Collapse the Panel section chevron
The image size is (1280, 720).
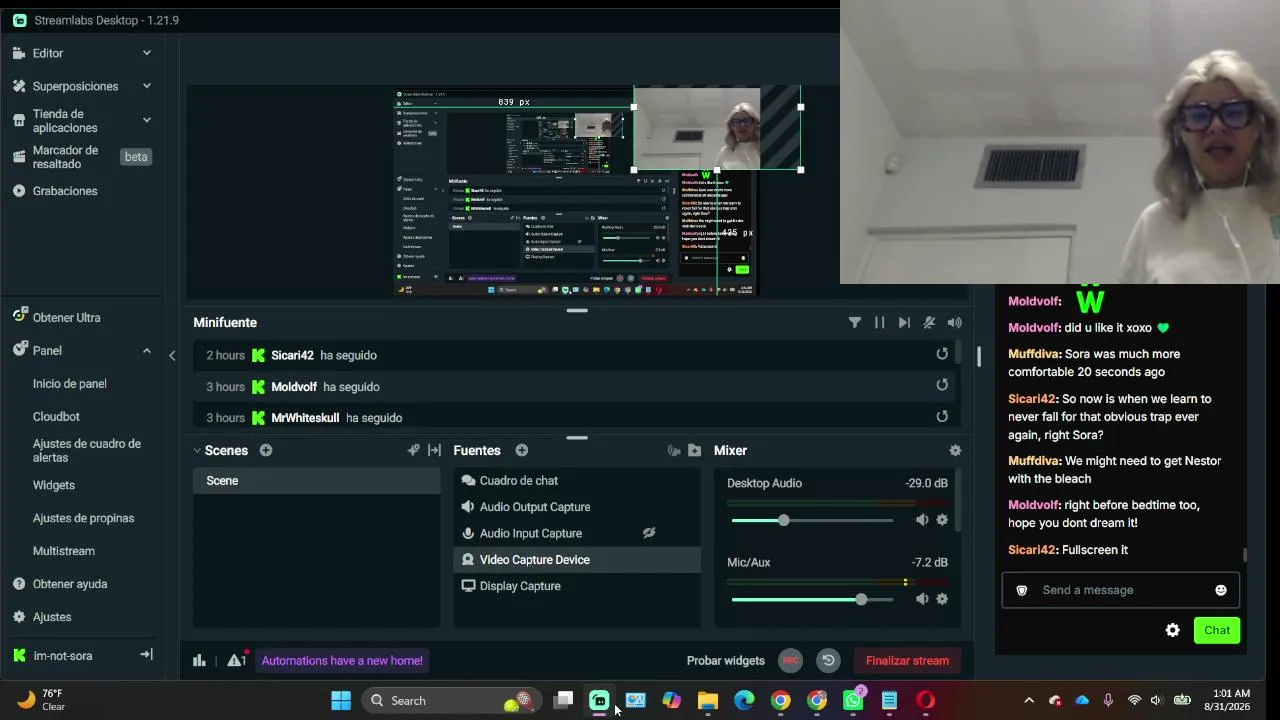pos(147,351)
